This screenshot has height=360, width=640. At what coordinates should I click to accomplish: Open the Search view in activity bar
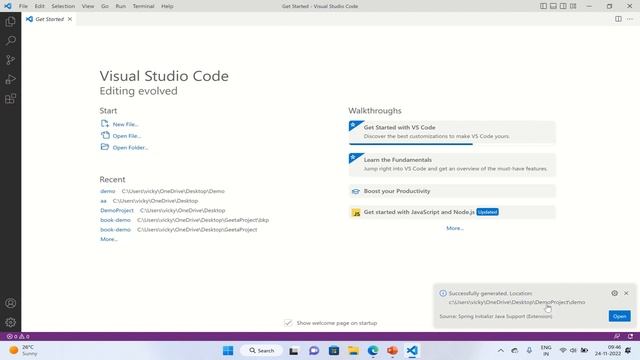click(11, 40)
